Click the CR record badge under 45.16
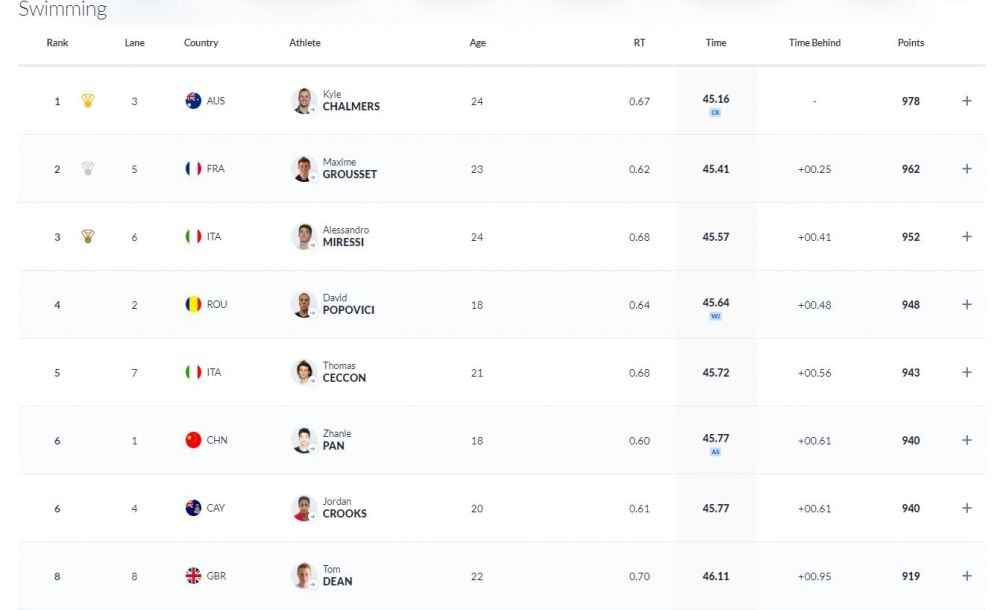 [715, 113]
